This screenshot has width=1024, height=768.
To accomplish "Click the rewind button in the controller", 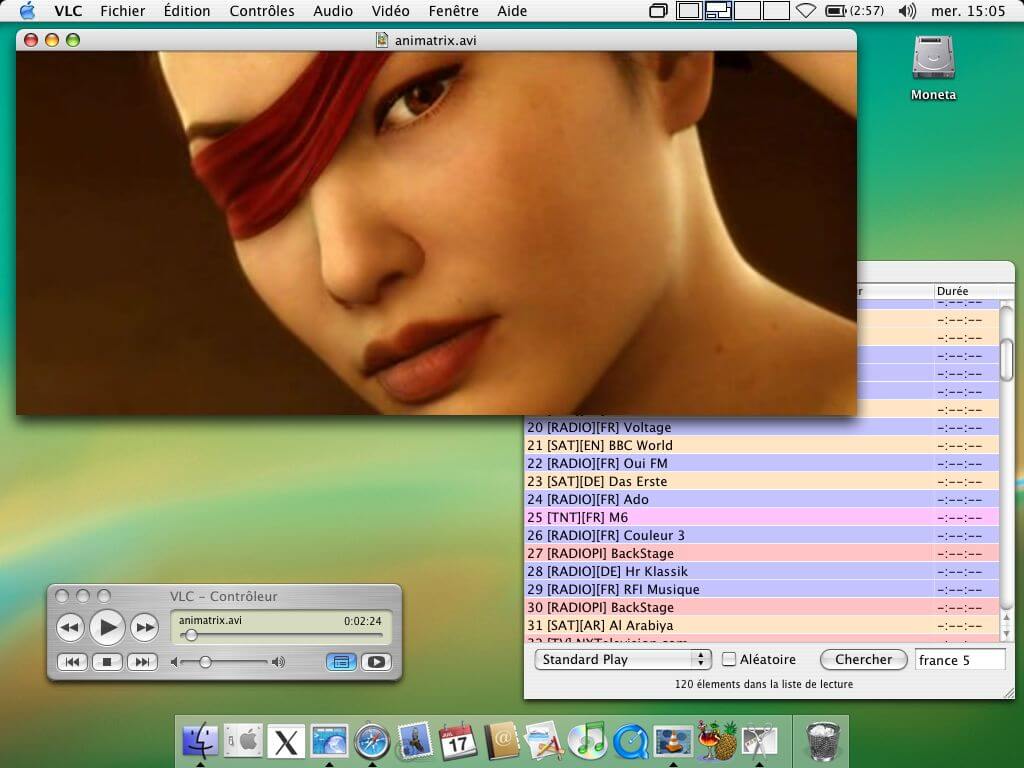I will pos(70,627).
